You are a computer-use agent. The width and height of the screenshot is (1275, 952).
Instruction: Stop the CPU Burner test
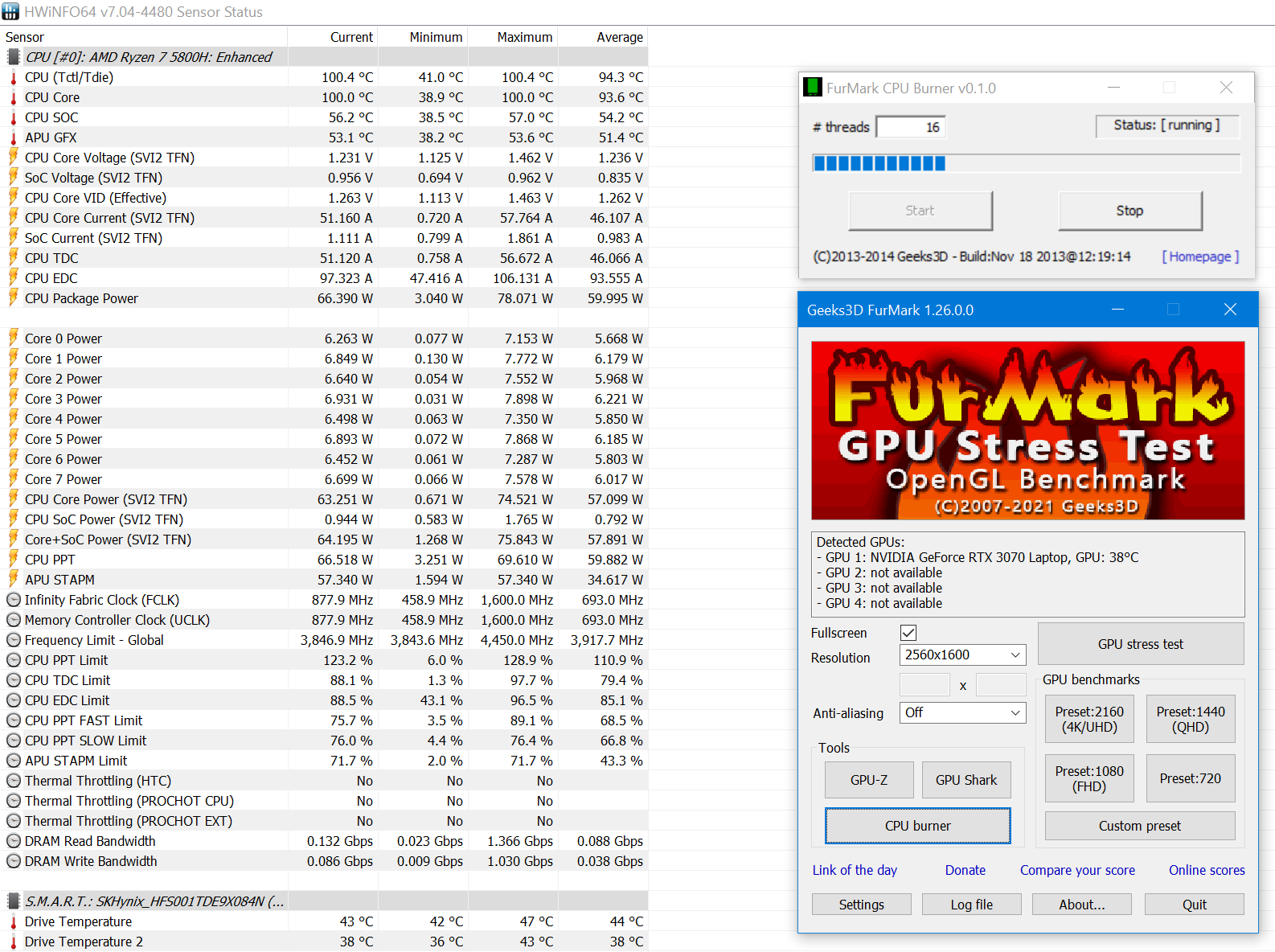(1130, 211)
